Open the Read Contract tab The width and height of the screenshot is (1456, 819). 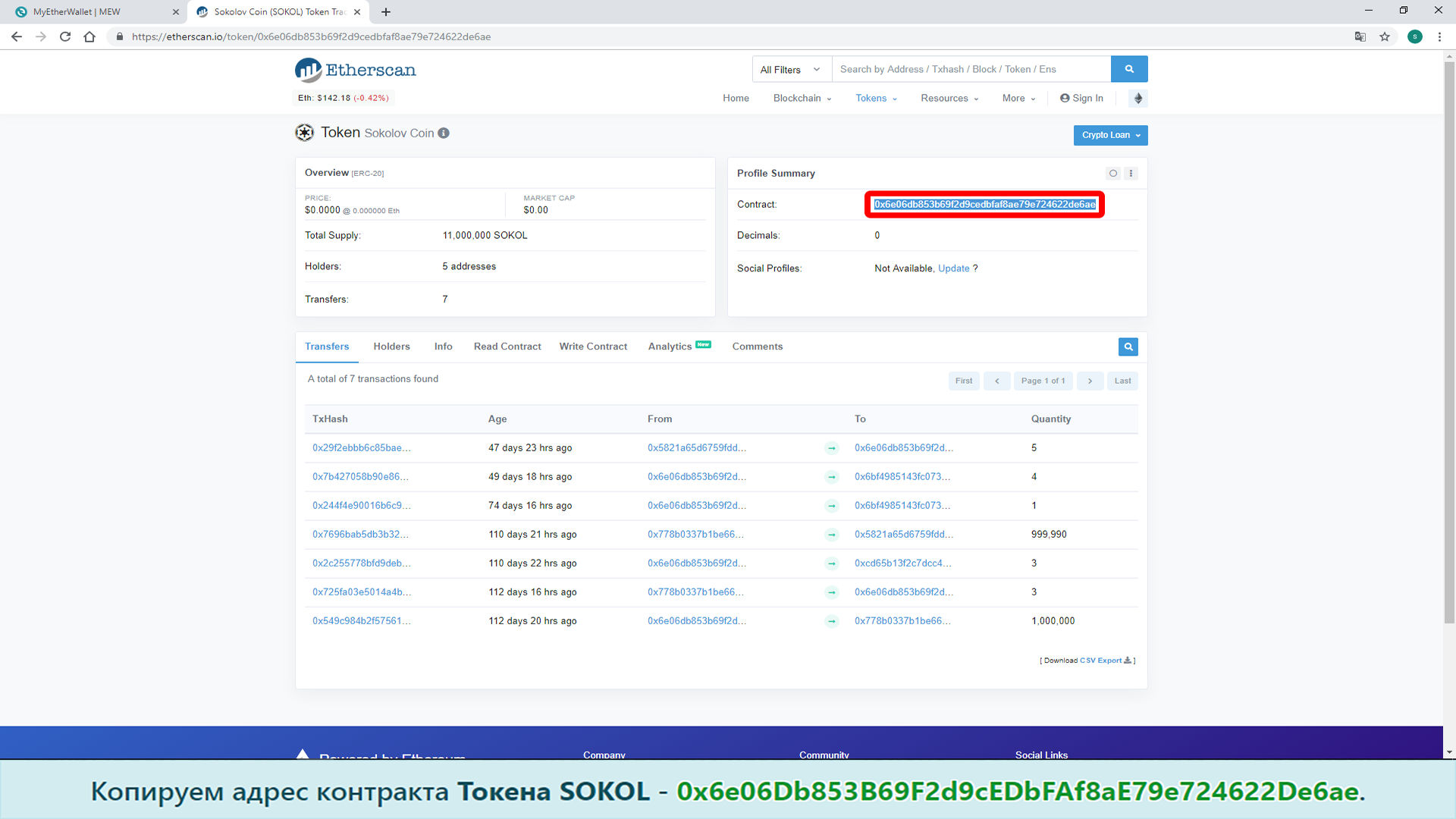click(507, 347)
